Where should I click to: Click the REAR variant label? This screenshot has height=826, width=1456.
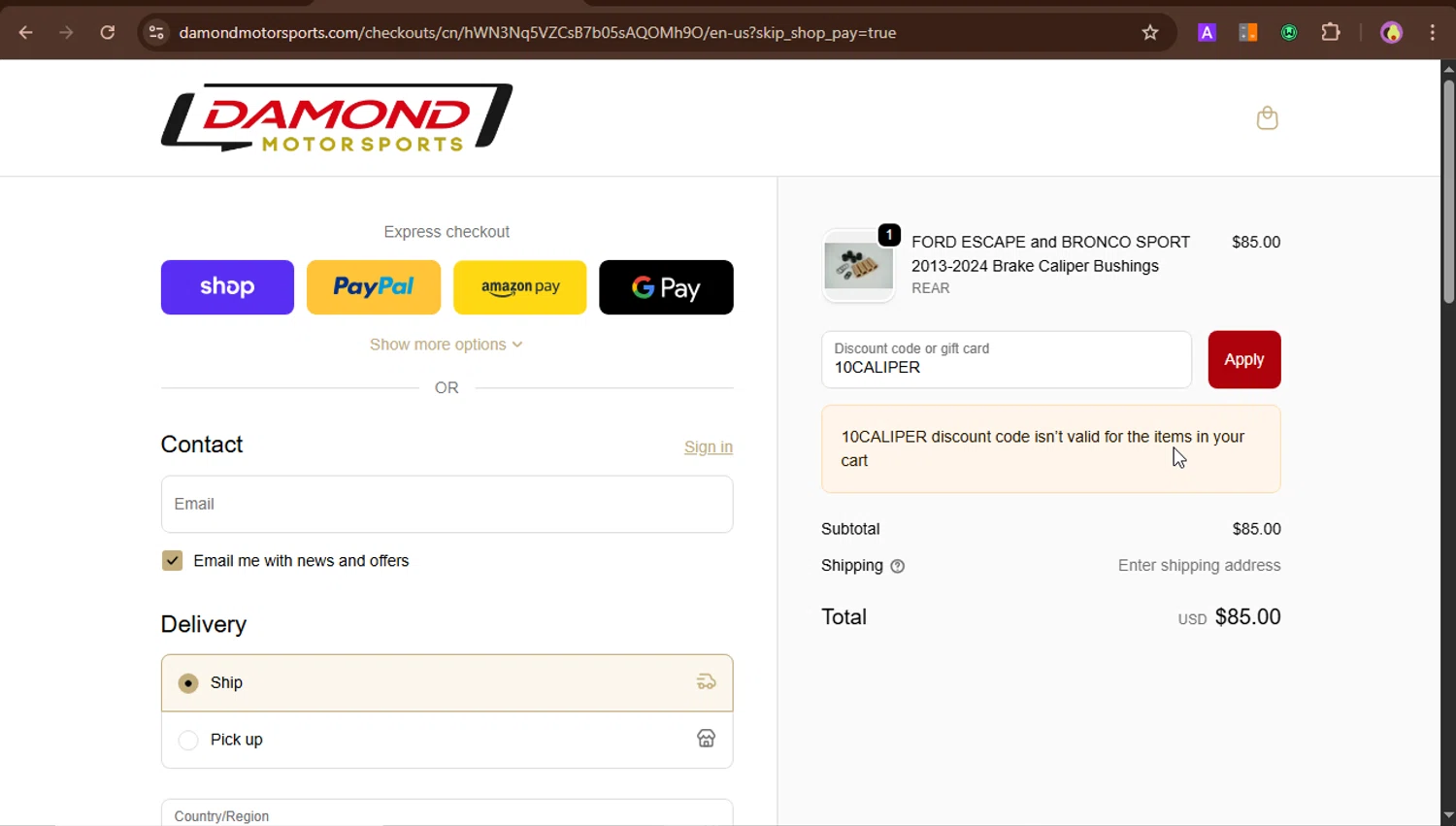[931, 288]
